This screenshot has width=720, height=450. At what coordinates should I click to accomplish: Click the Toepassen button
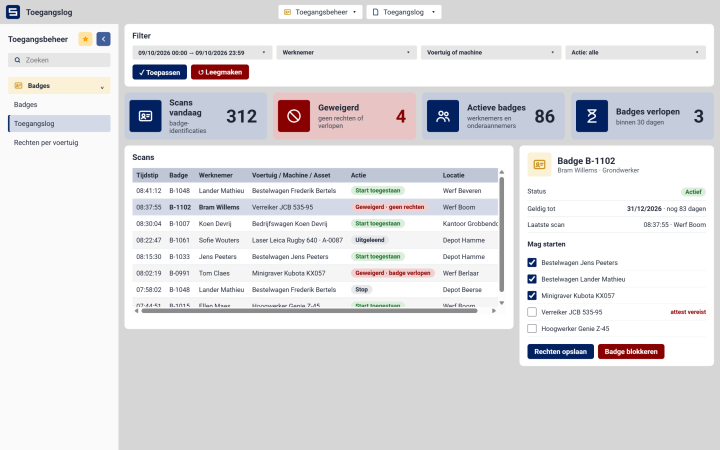[x=160, y=72]
